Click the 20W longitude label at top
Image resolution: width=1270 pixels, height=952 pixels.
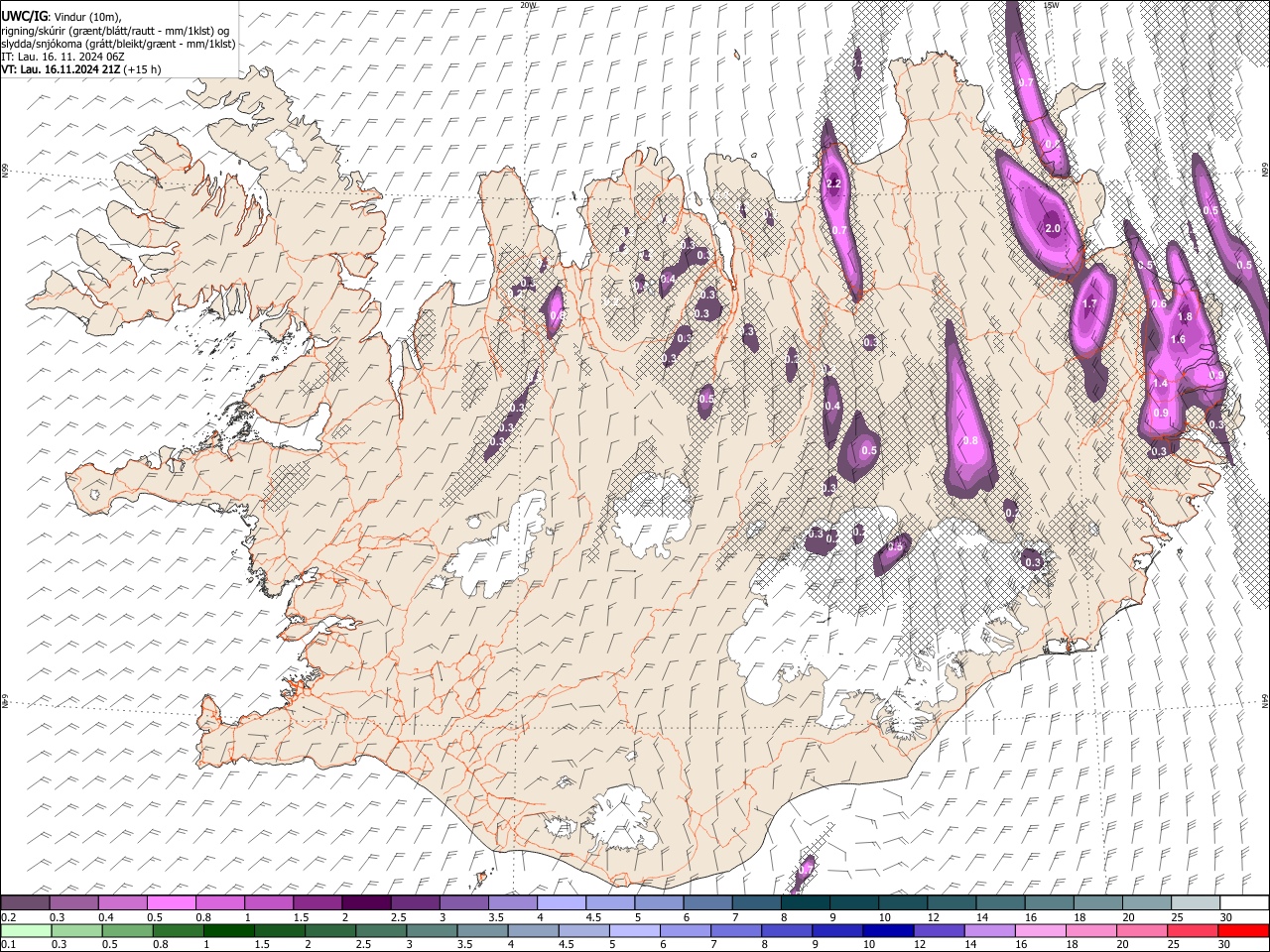pyautogui.click(x=528, y=5)
